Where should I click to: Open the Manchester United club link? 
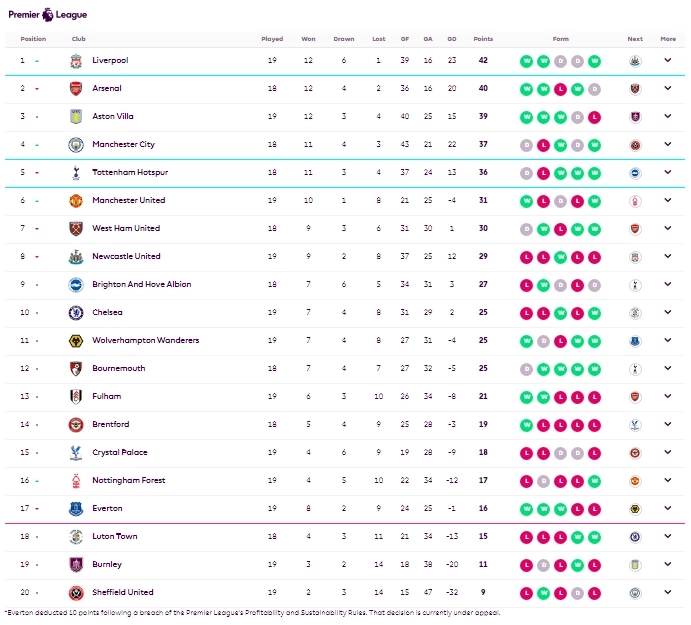click(128, 201)
